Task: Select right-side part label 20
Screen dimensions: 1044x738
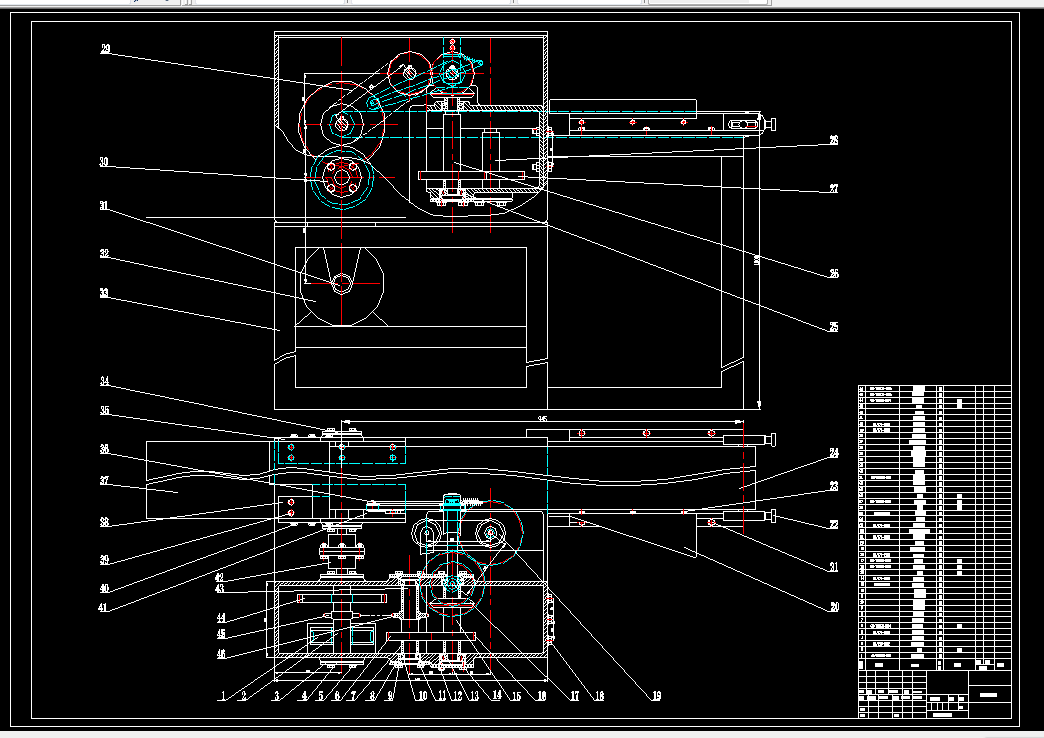Action: [834, 607]
